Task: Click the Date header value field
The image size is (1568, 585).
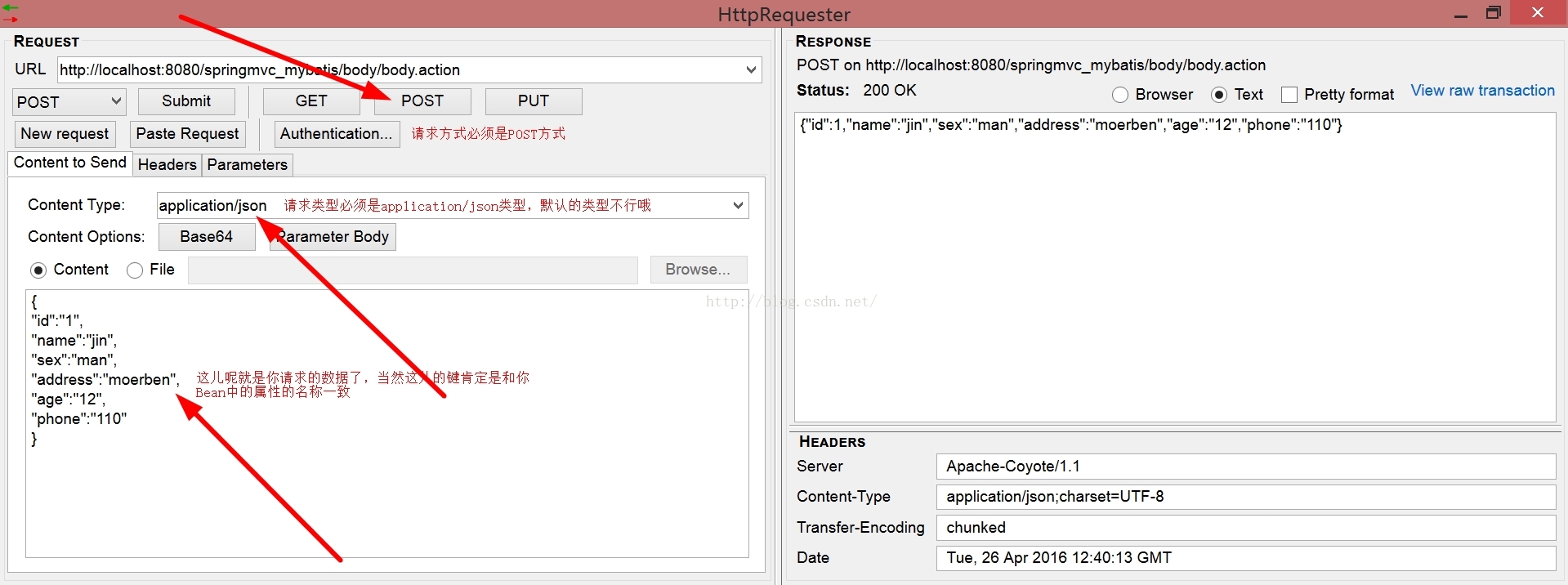Action: tap(1246, 558)
